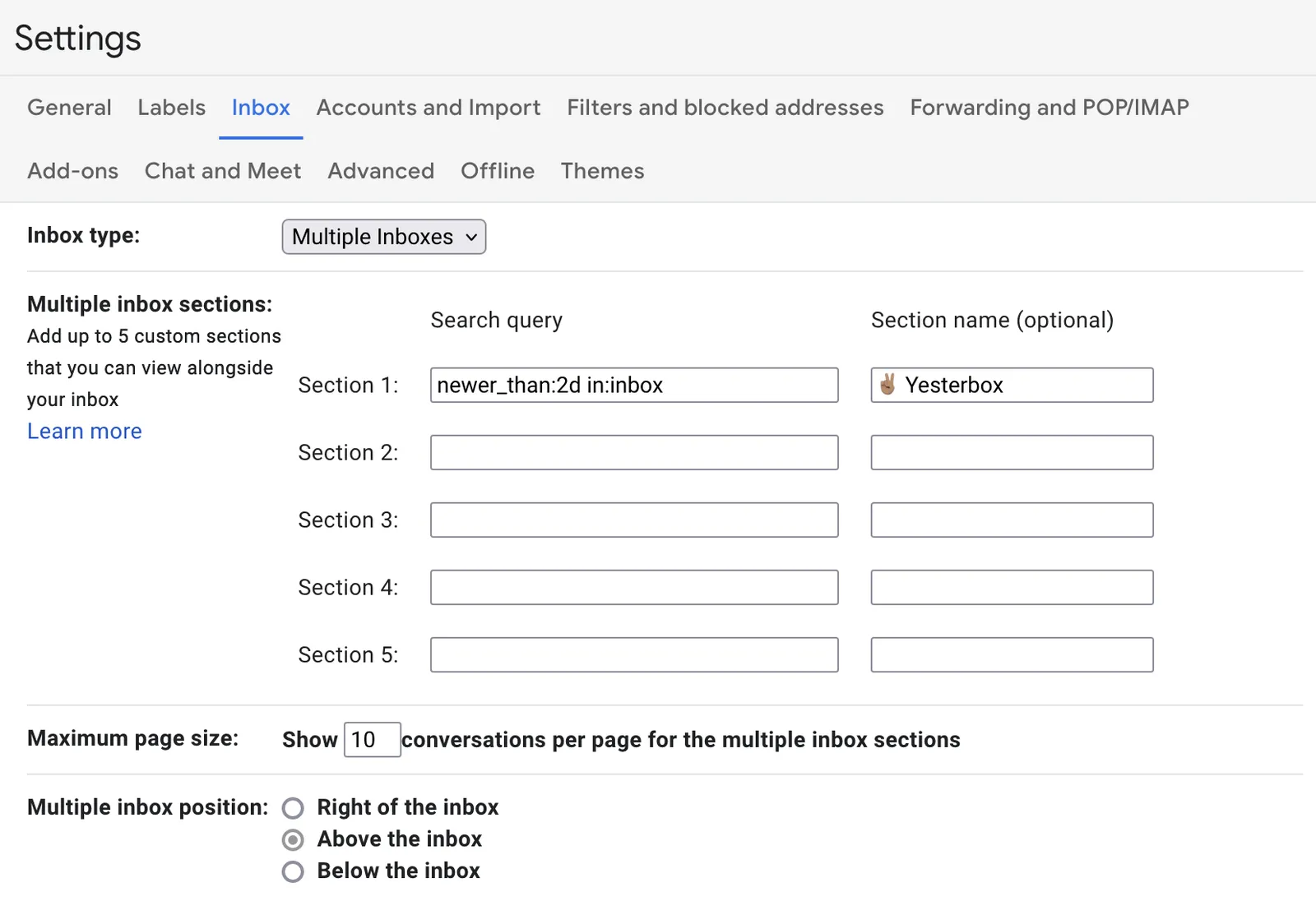This screenshot has width=1316, height=901.
Task: Focus Section 5 search query field
Action: click(634, 654)
